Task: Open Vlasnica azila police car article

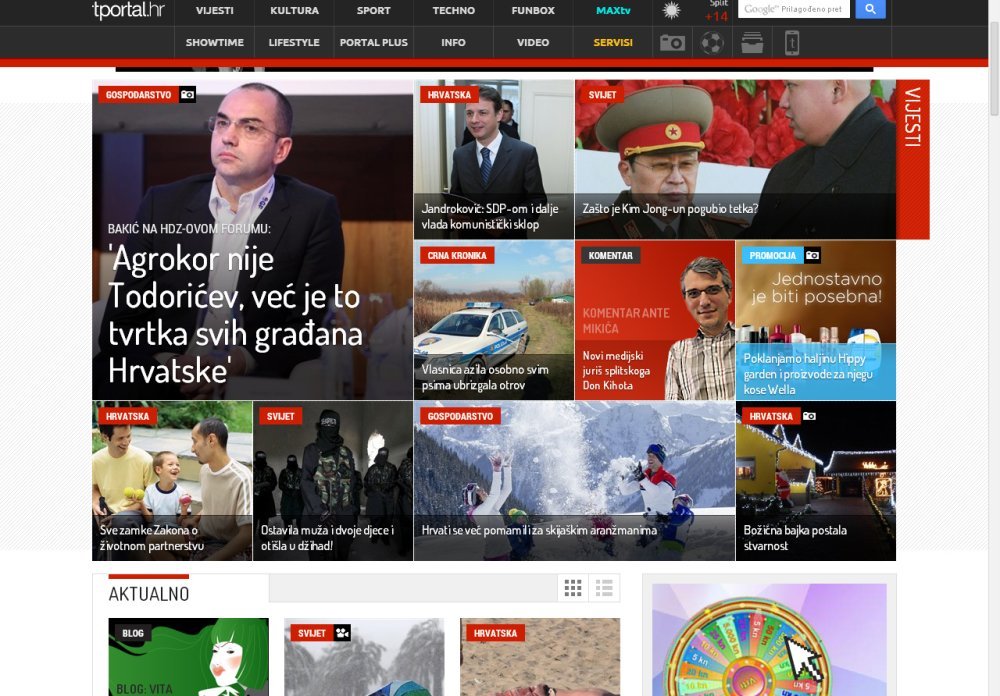Action: (494, 320)
